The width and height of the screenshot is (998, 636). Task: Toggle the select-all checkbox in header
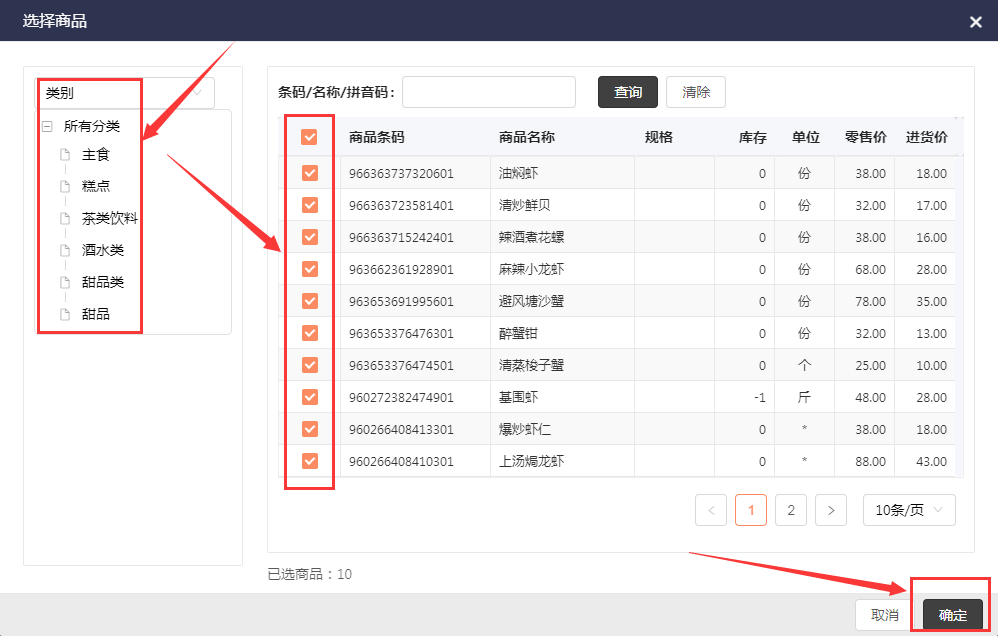(309, 137)
